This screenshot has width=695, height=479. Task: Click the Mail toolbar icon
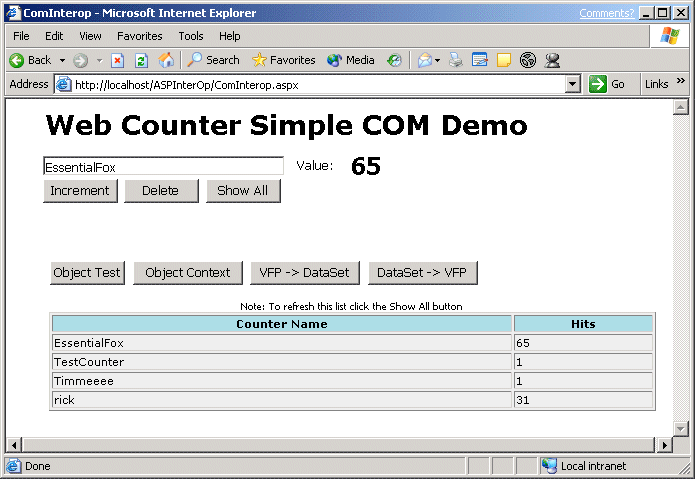coord(424,60)
